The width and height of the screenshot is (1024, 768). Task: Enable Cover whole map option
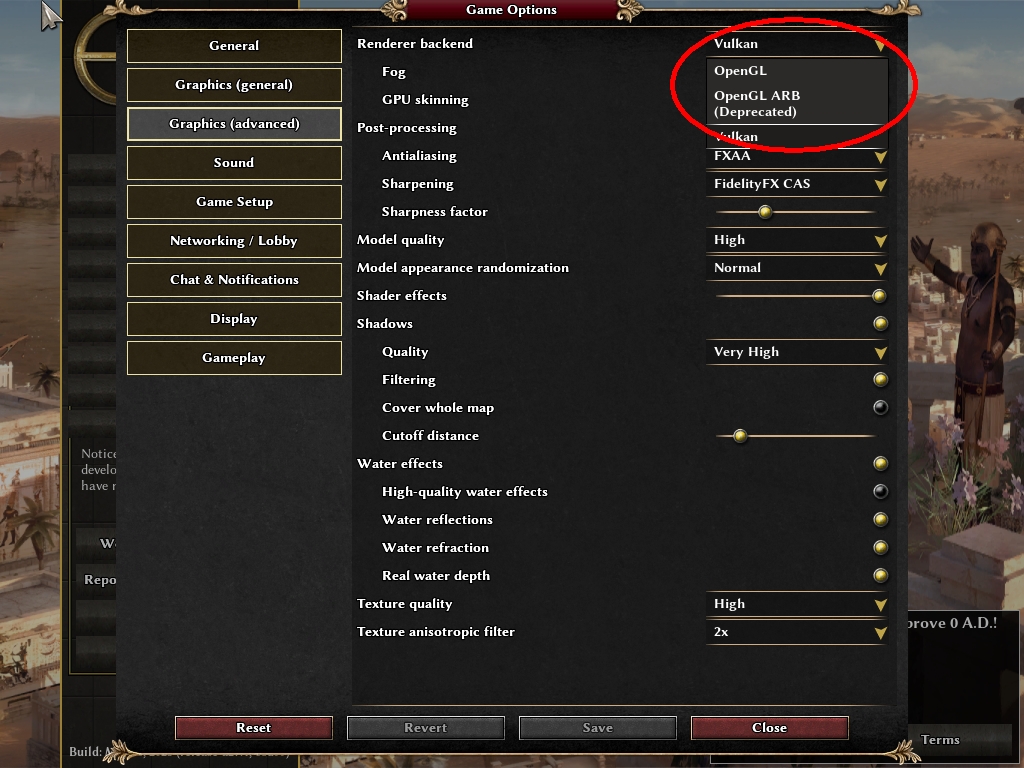pos(880,408)
